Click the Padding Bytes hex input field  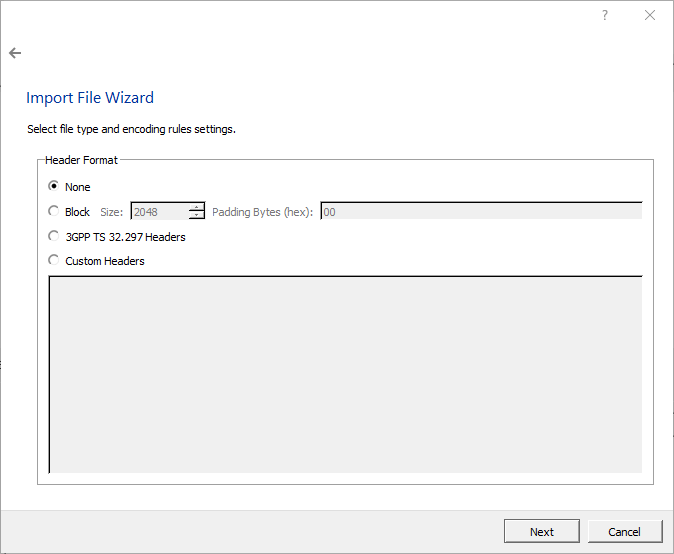point(480,212)
